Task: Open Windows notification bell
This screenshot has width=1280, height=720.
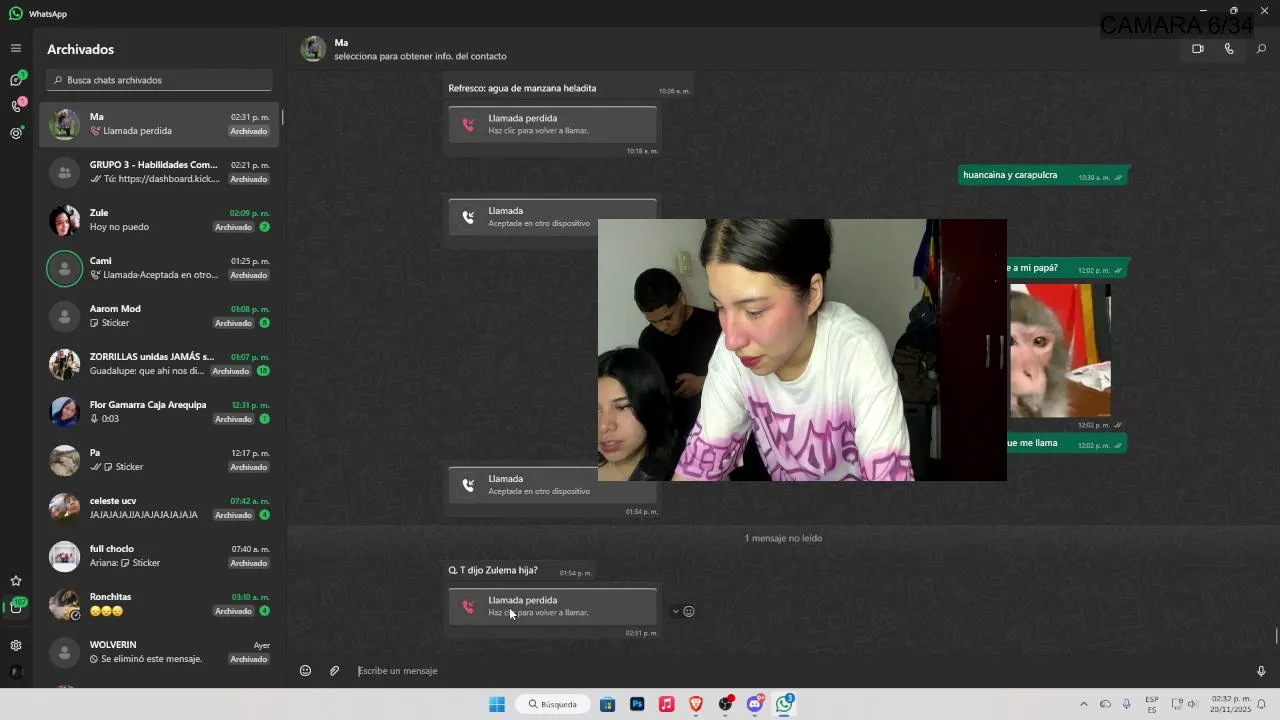Action: pos(1262,704)
